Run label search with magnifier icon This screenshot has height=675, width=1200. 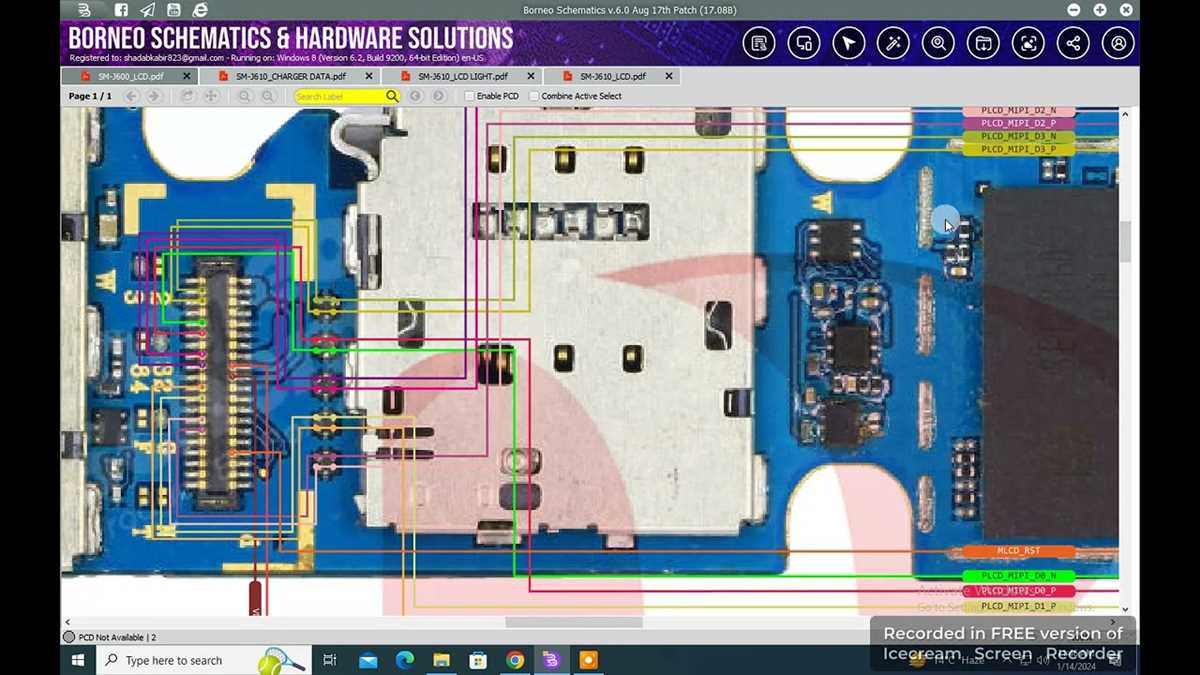coord(392,96)
